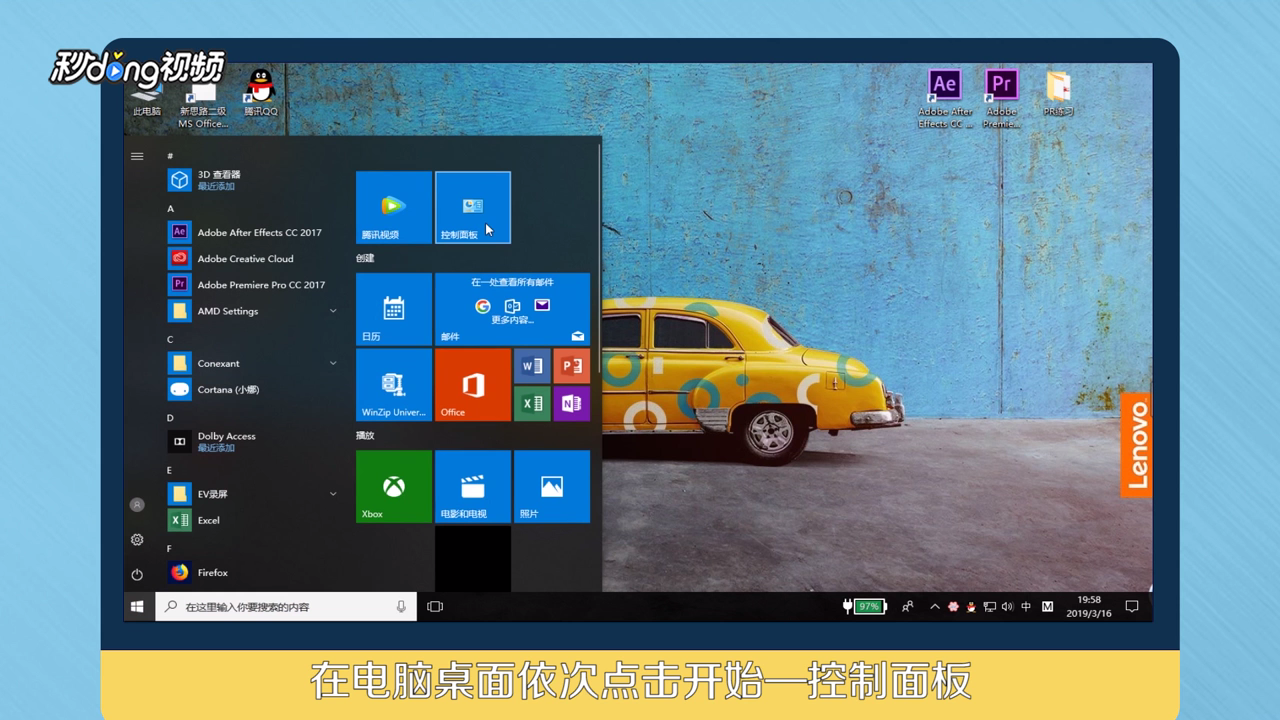
Task: Open Adobe Premiere desktop shortcut
Action: (x=1001, y=99)
